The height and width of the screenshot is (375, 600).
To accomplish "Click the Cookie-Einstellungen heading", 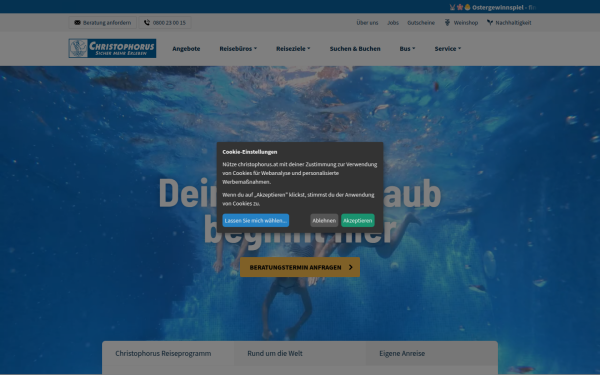I will pos(249,152).
